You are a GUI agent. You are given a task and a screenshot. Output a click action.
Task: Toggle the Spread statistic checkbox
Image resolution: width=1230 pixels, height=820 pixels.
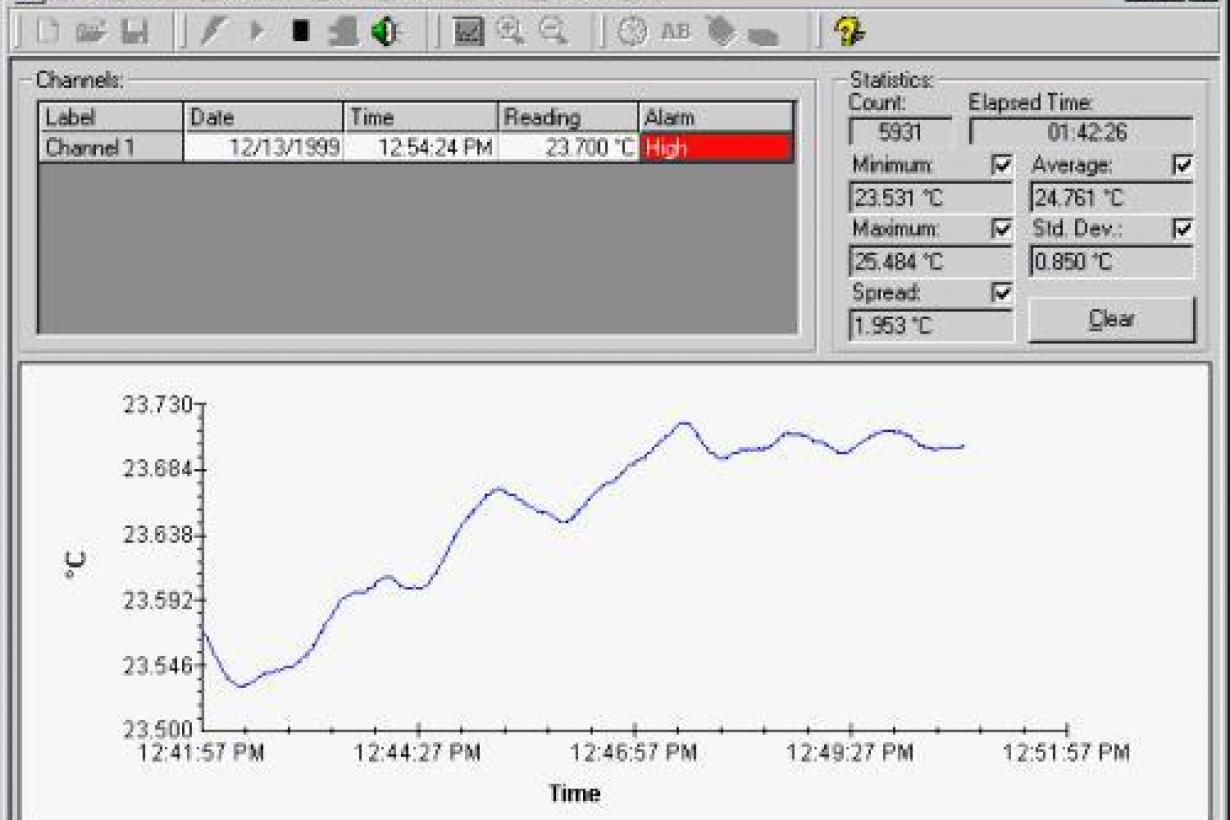pos(1001,293)
